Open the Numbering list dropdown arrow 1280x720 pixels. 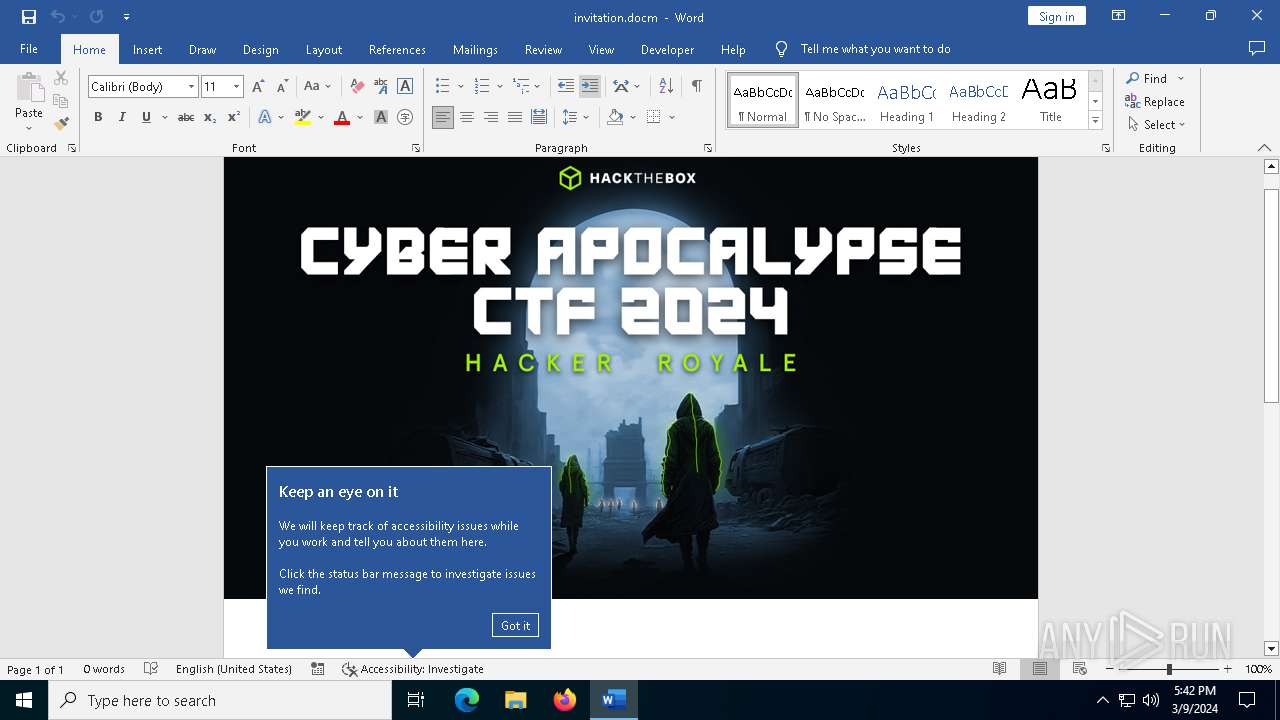[x=499, y=87]
